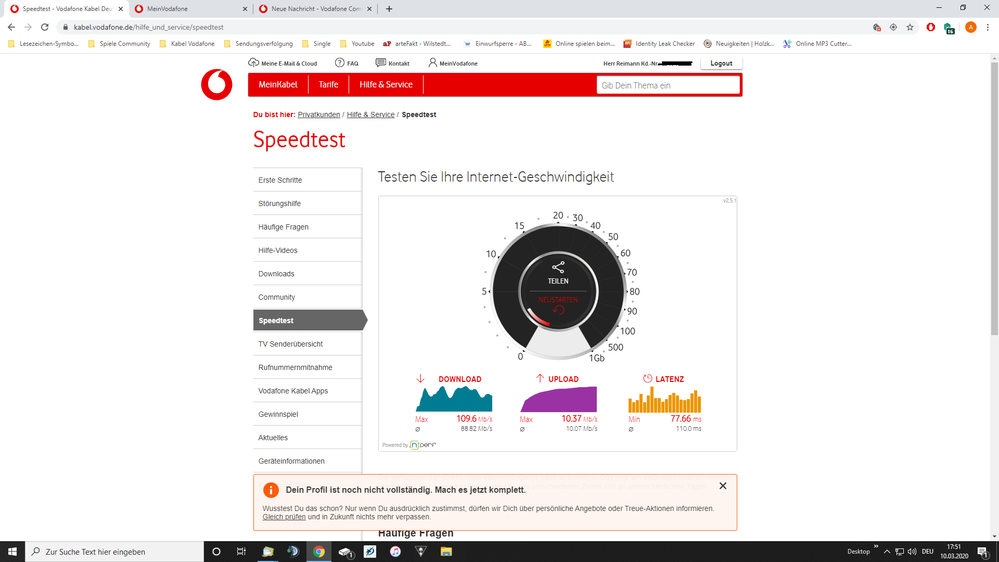Open the FAQ help link
The image size is (999, 562).
[347, 63]
